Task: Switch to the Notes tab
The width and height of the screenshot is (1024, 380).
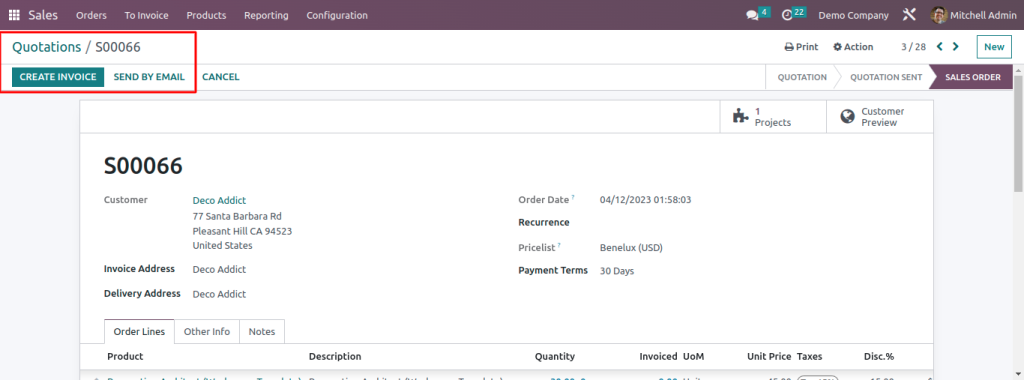Action: 262,332
